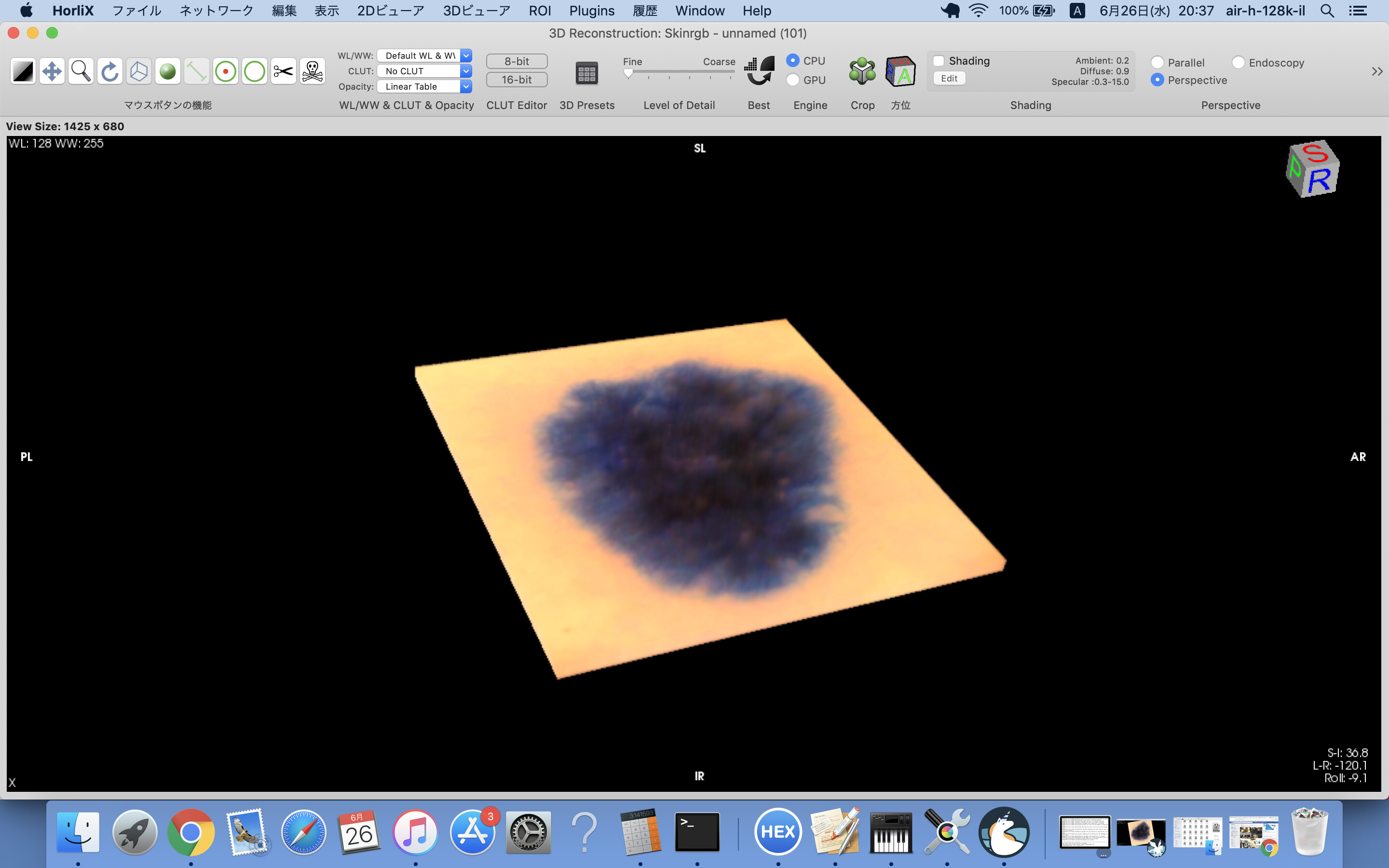Open the 編集 menu

(x=284, y=10)
